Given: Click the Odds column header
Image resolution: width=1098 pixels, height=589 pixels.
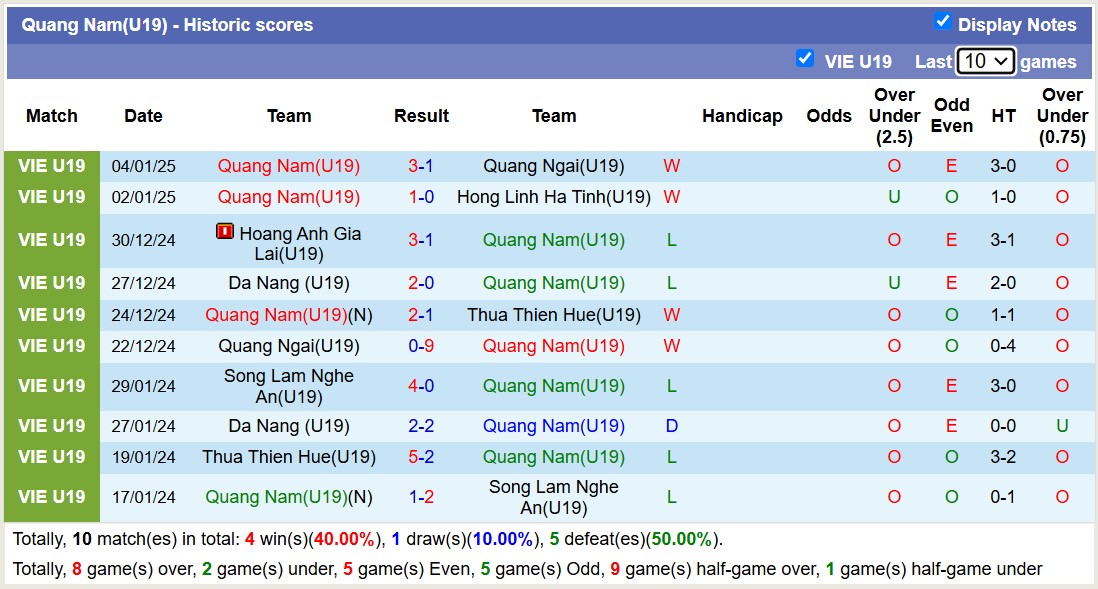Looking at the screenshot, I should tap(829, 116).
